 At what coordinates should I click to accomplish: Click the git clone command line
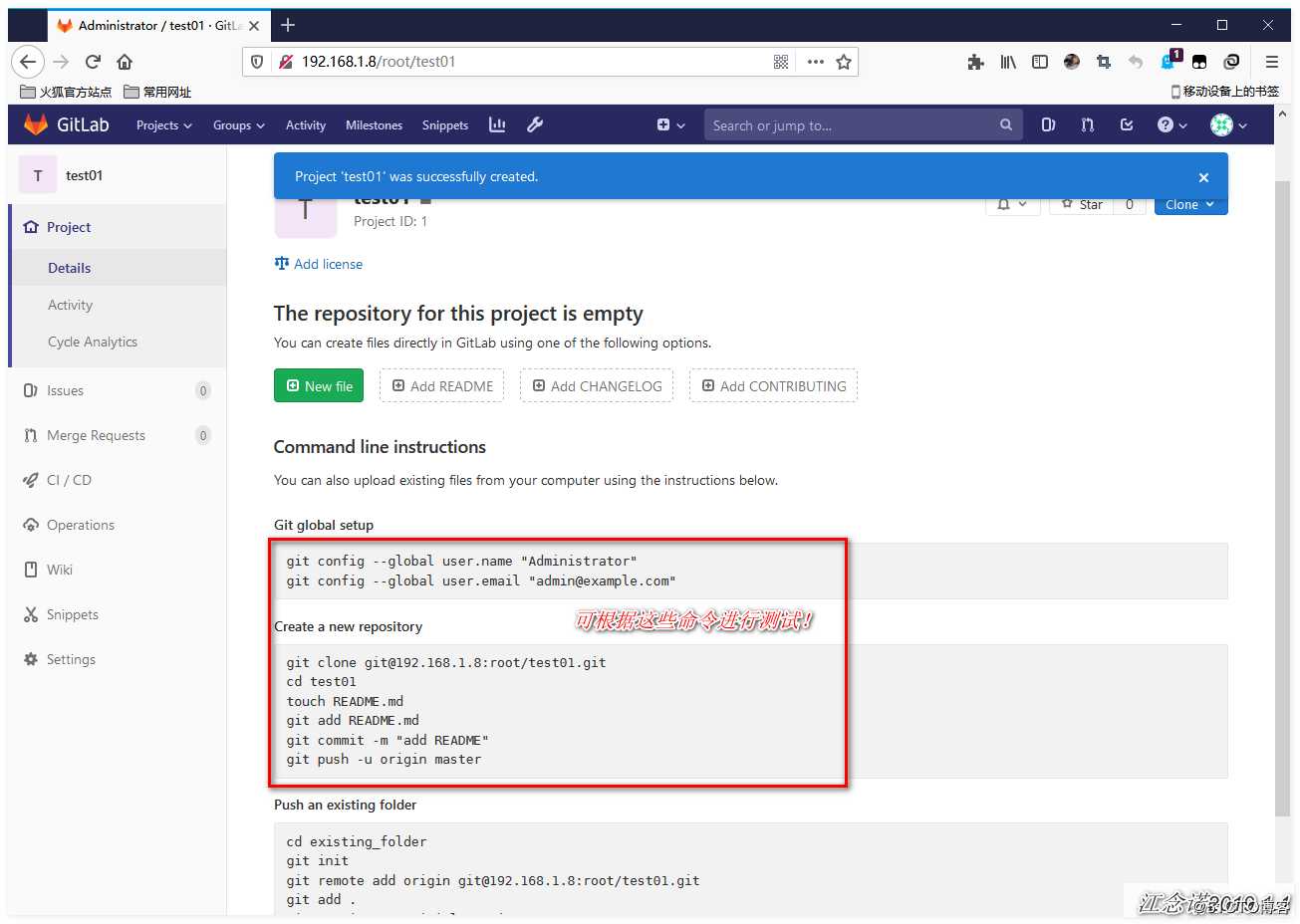click(446, 662)
